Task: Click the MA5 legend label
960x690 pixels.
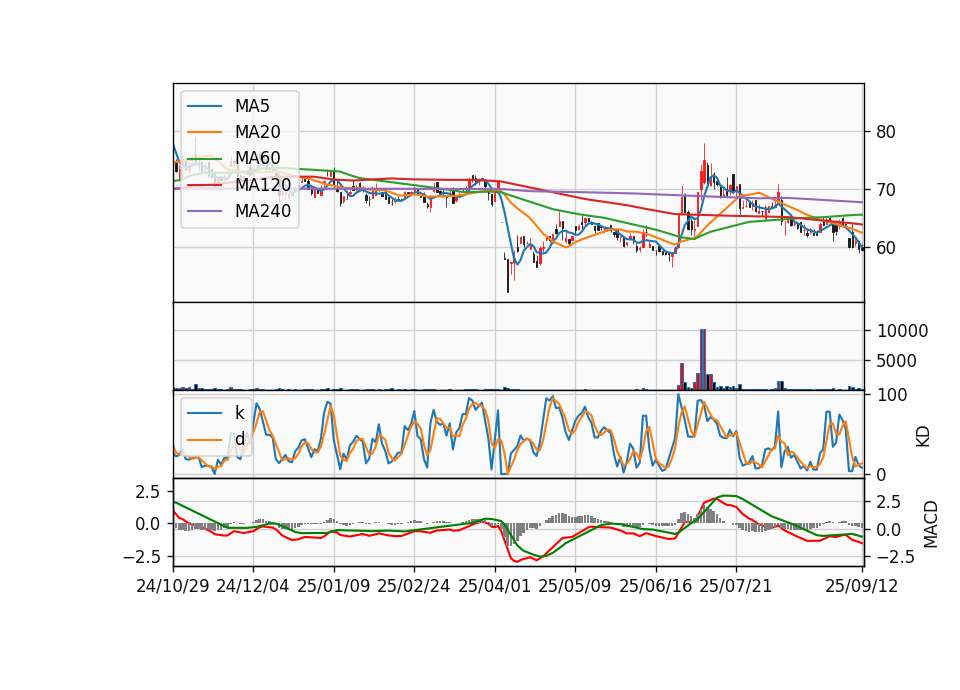Action: pyautogui.click(x=252, y=106)
